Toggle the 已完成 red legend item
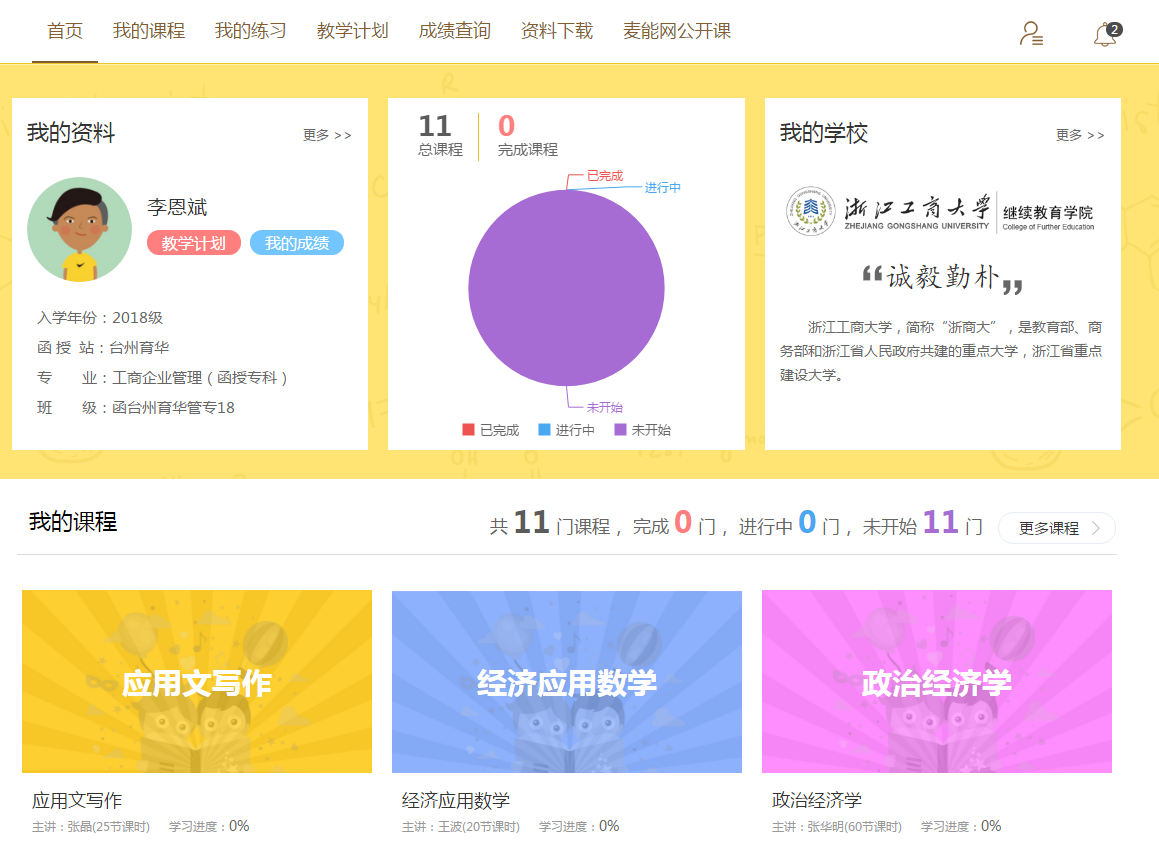The image size is (1159, 856). click(x=491, y=430)
